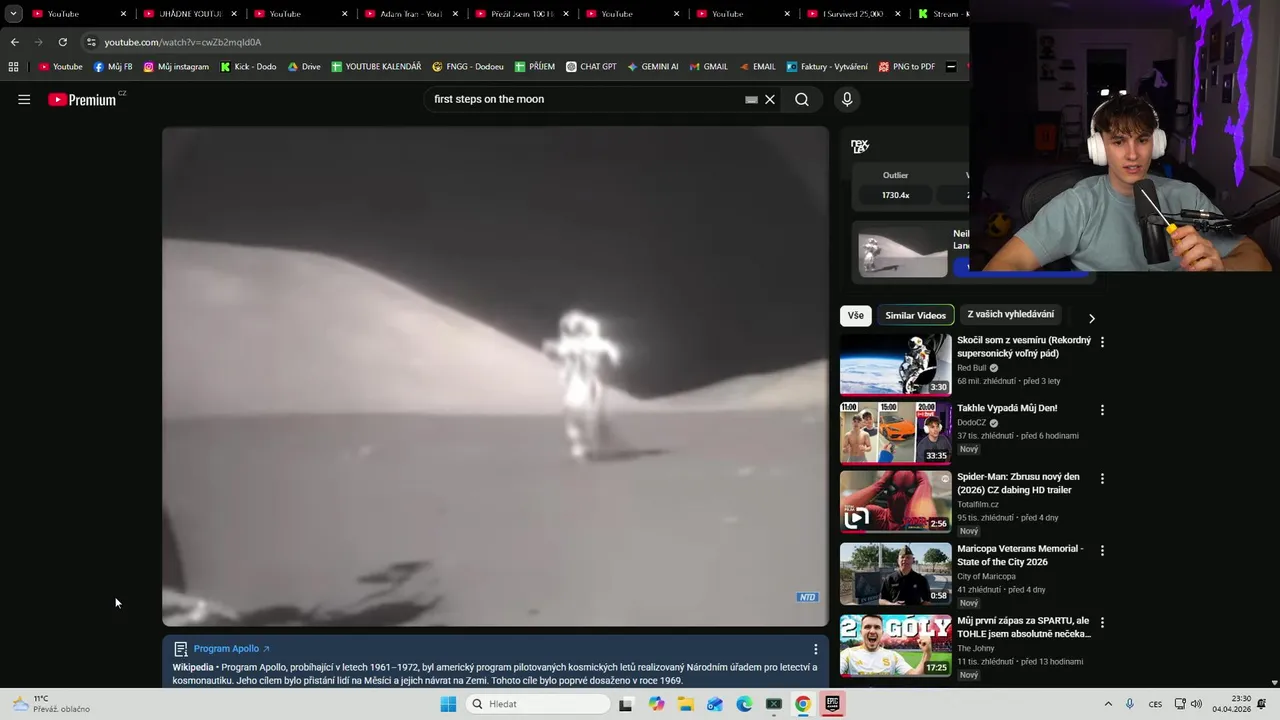The height and width of the screenshot is (720, 1280).
Task: Open the Můj instagram bookmark
Action: [x=176, y=67]
